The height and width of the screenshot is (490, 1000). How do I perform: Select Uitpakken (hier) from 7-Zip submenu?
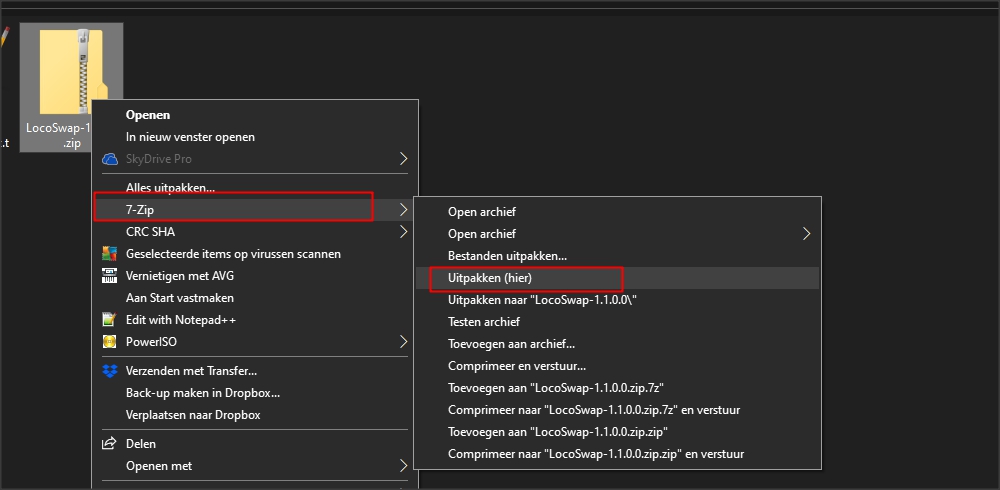489,278
